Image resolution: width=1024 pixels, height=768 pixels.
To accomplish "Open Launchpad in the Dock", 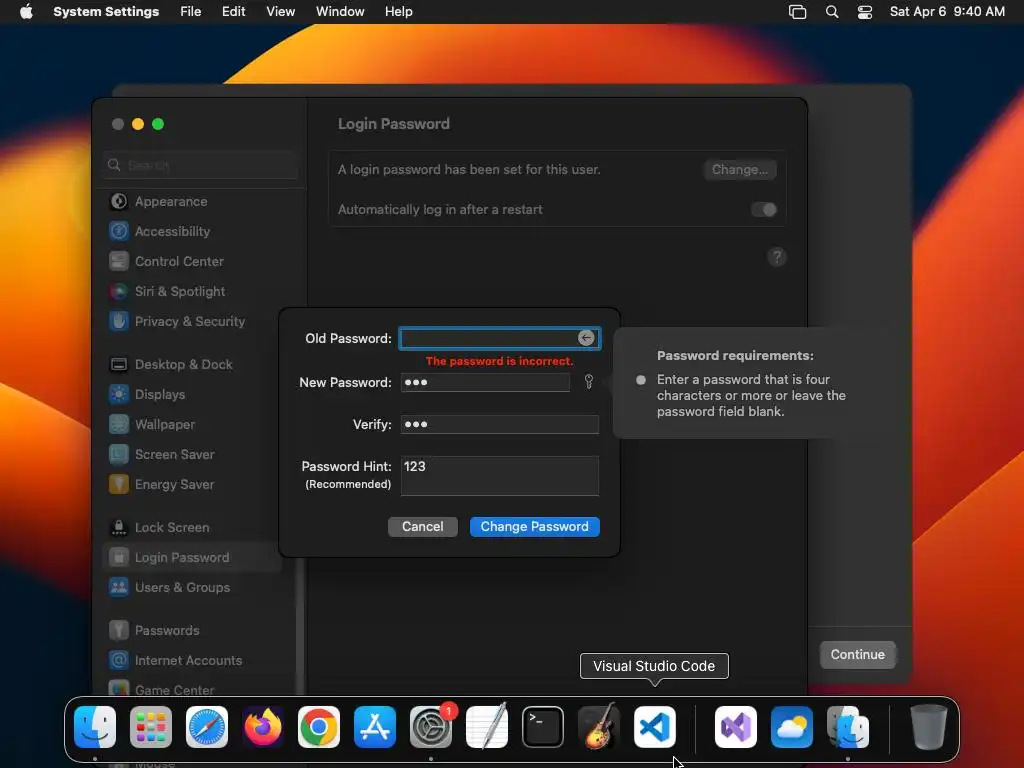I will pos(151,727).
